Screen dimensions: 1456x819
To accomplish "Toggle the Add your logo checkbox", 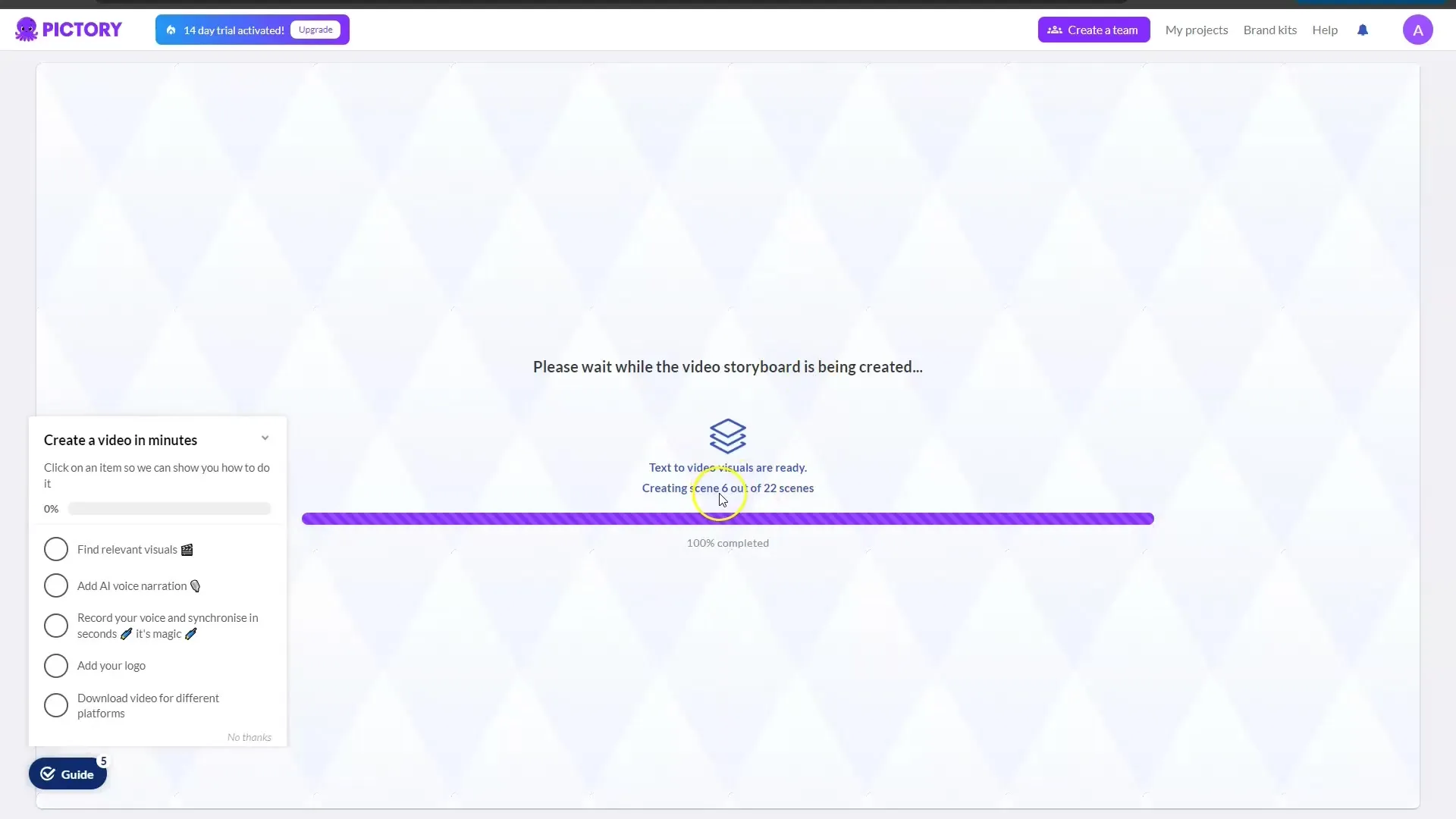I will point(55,665).
